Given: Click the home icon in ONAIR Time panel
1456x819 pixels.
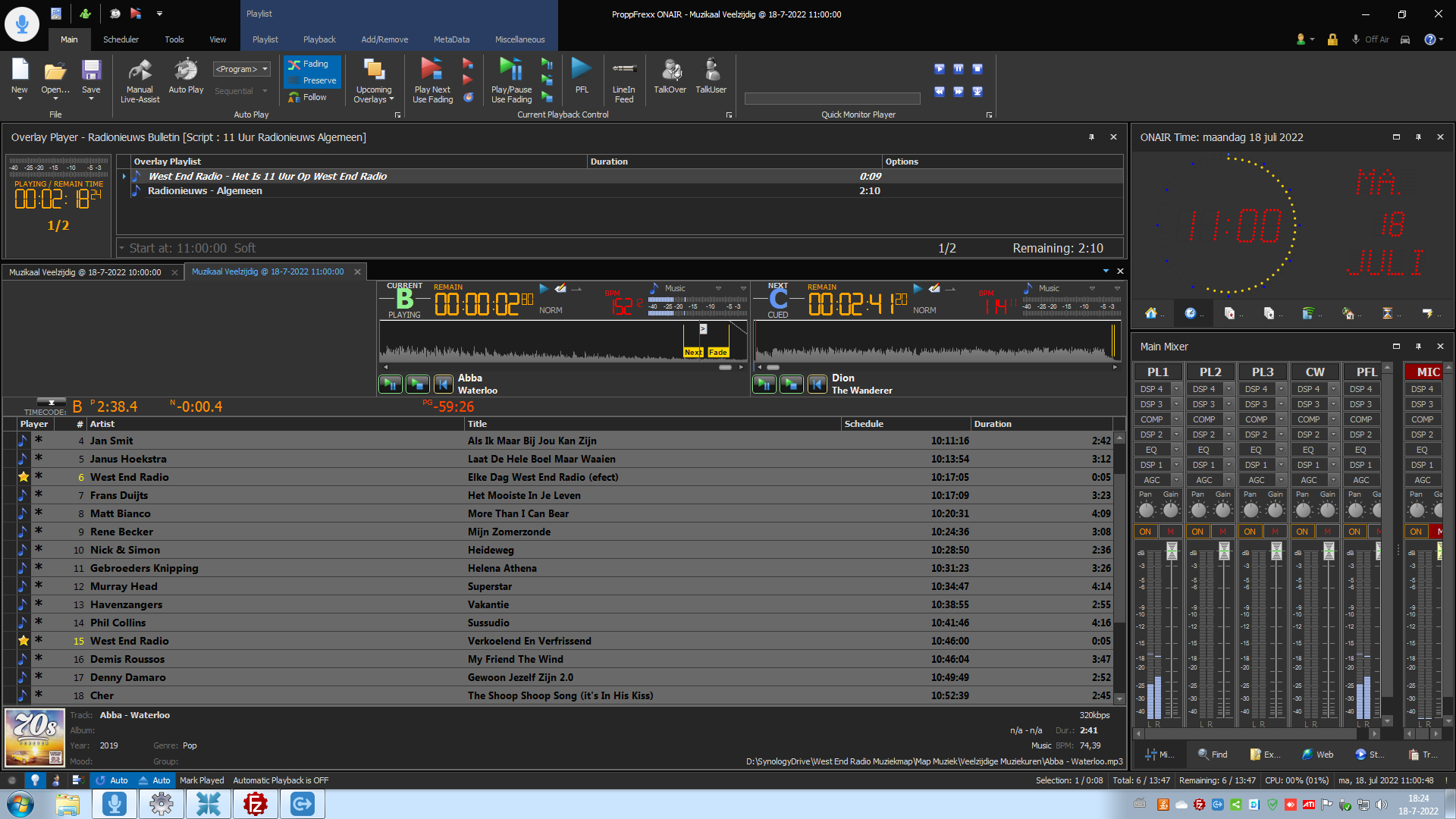Looking at the screenshot, I should pyautogui.click(x=1151, y=313).
